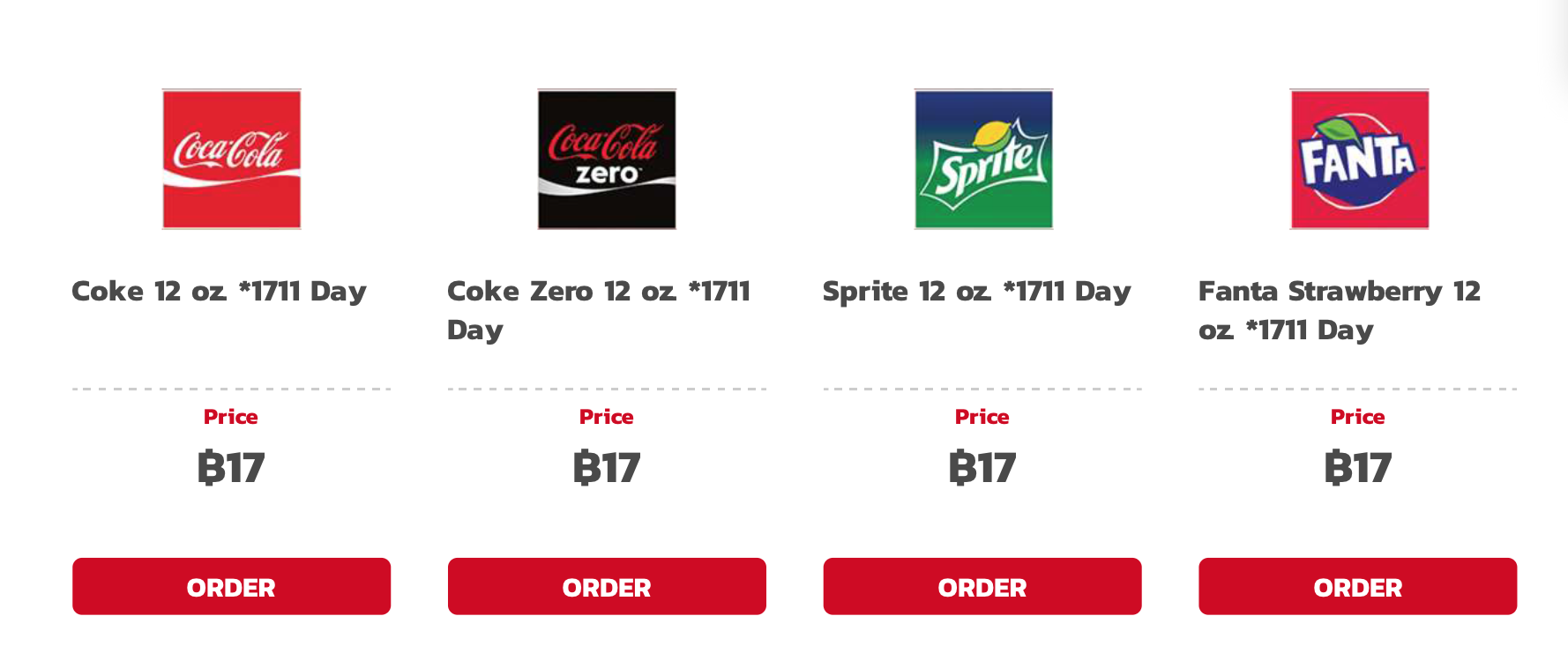The image size is (1568, 668).
Task: Click the Price label in Fanta card
Action: coord(1358,417)
